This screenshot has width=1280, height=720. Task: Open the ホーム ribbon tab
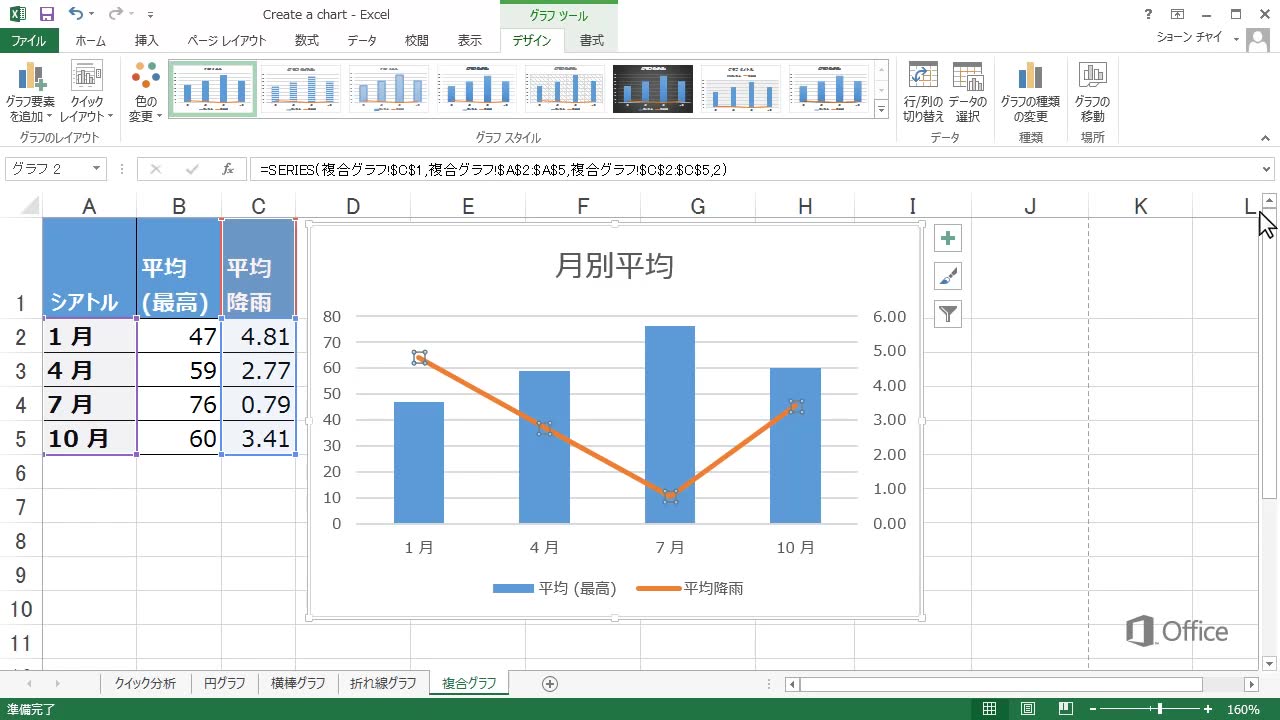pyautogui.click(x=91, y=40)
